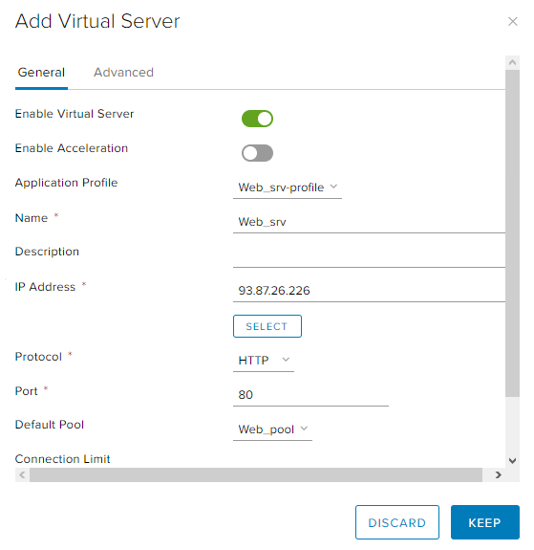Screen dimensions: 534x550
Task: Disable the Enable Virtual Server toggle
Action: point(257,119)
